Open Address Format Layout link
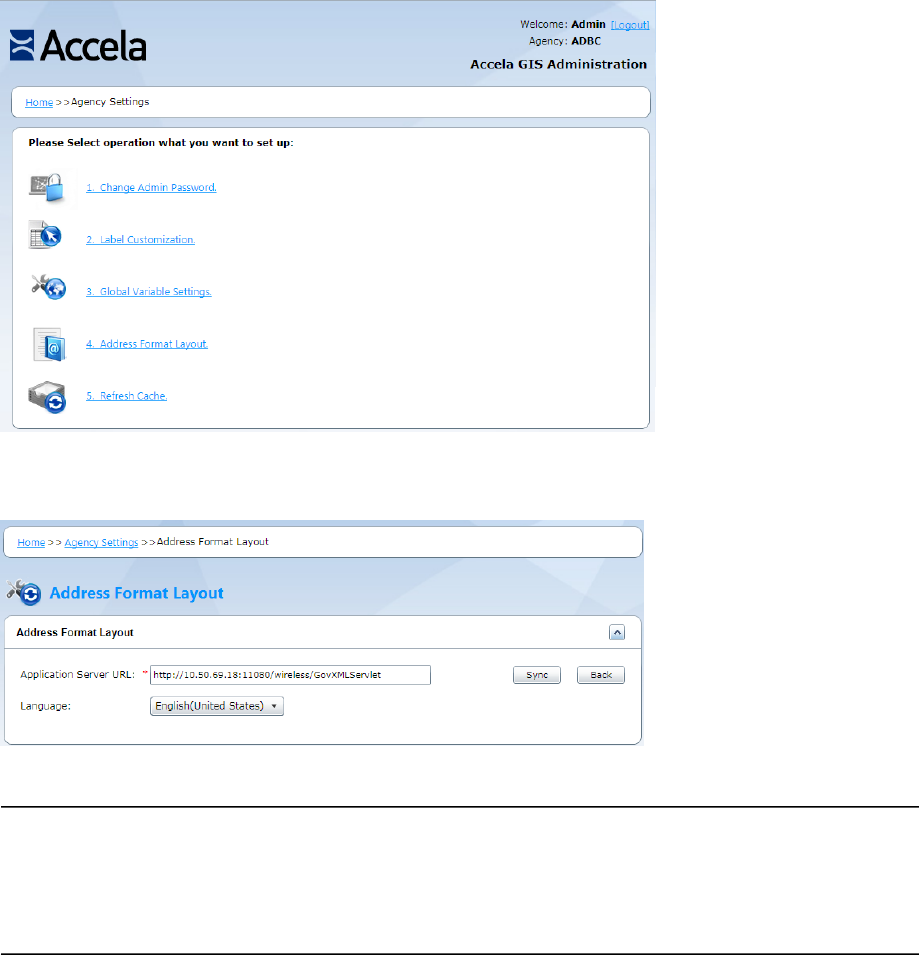Viewport: 919px width, 955px height. [147, 344]
